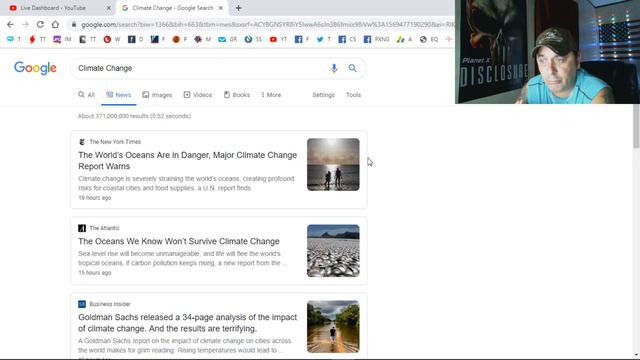
Task: Switch to the Images results tab
Action: [x=157, y=95]
